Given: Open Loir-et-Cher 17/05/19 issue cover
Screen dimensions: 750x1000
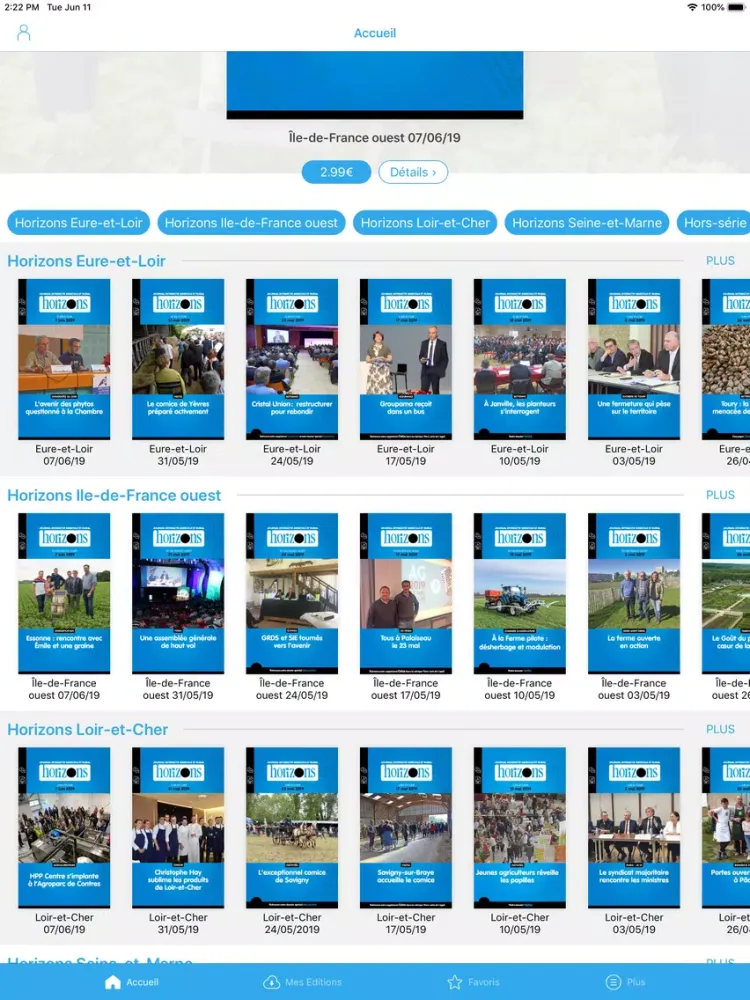Looking at the screenshot, I should click(406, 827).
